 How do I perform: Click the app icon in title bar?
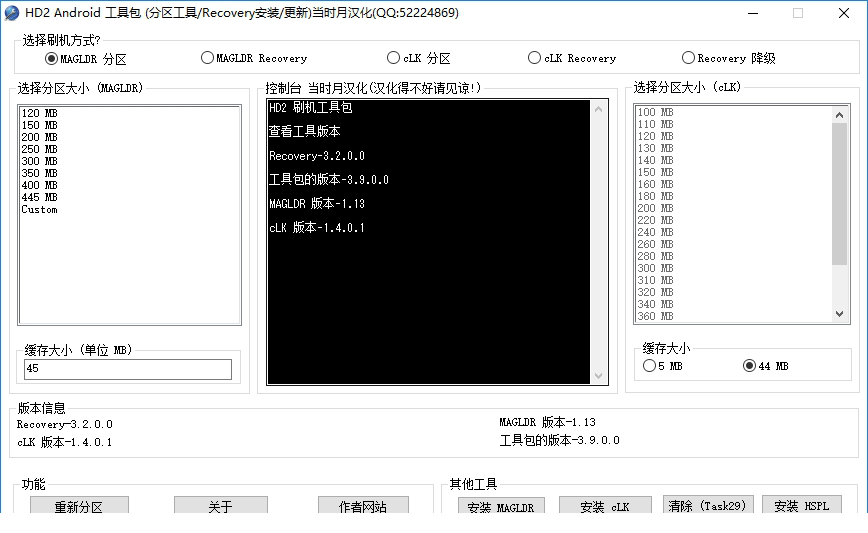(12, 13)
